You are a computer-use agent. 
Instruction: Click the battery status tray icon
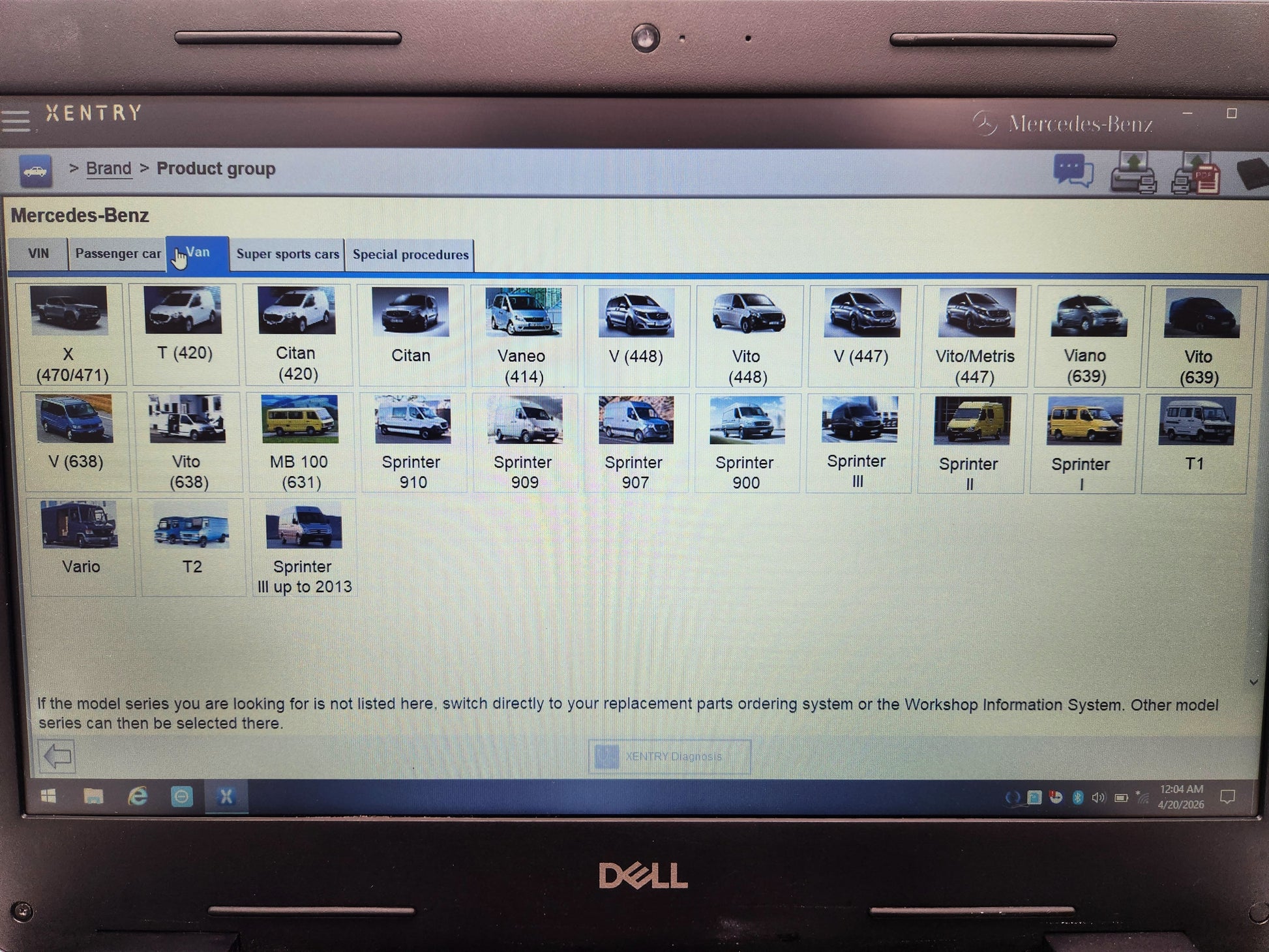[x=1121, y=797]
